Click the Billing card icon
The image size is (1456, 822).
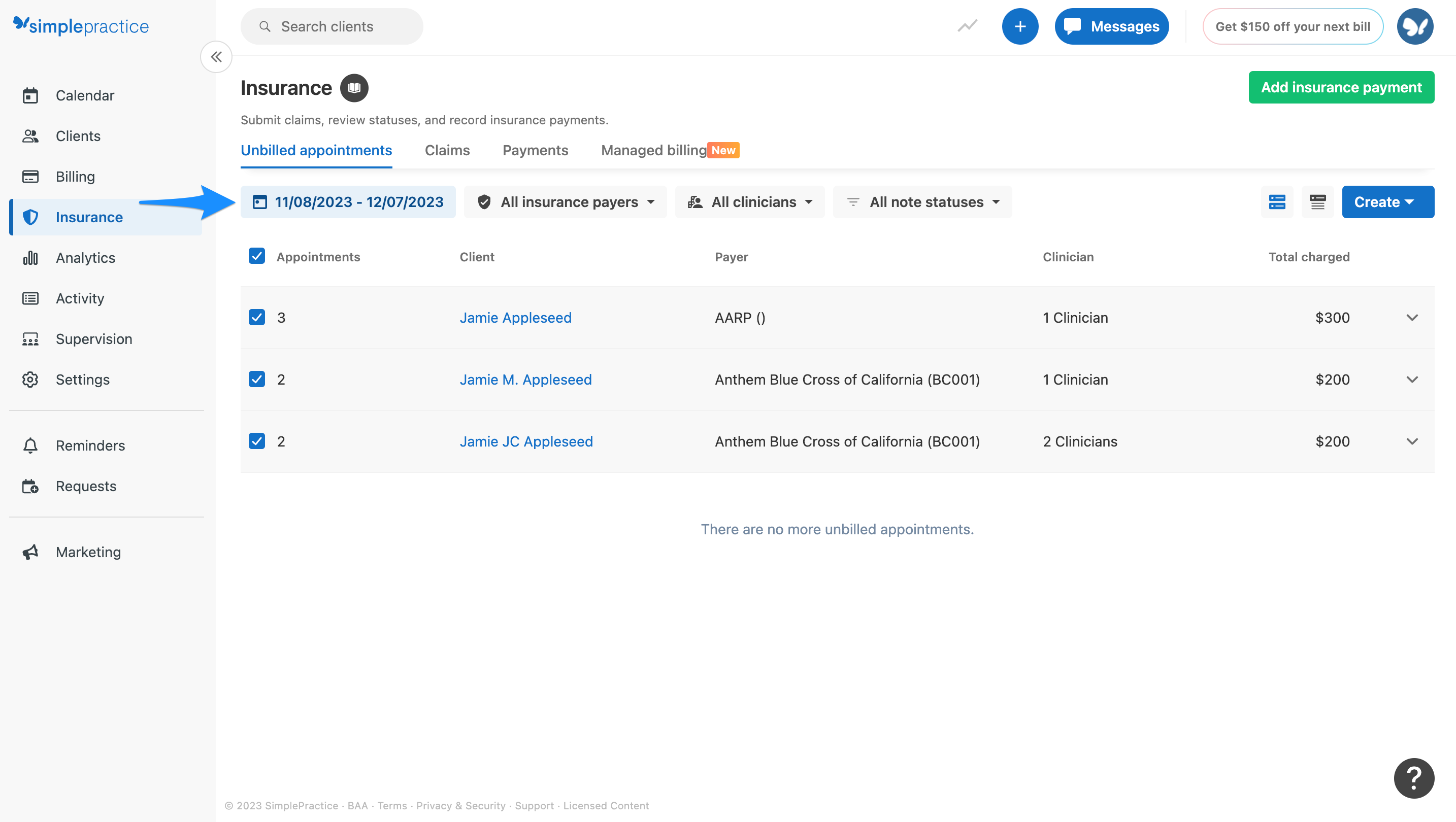coord(30,177)
